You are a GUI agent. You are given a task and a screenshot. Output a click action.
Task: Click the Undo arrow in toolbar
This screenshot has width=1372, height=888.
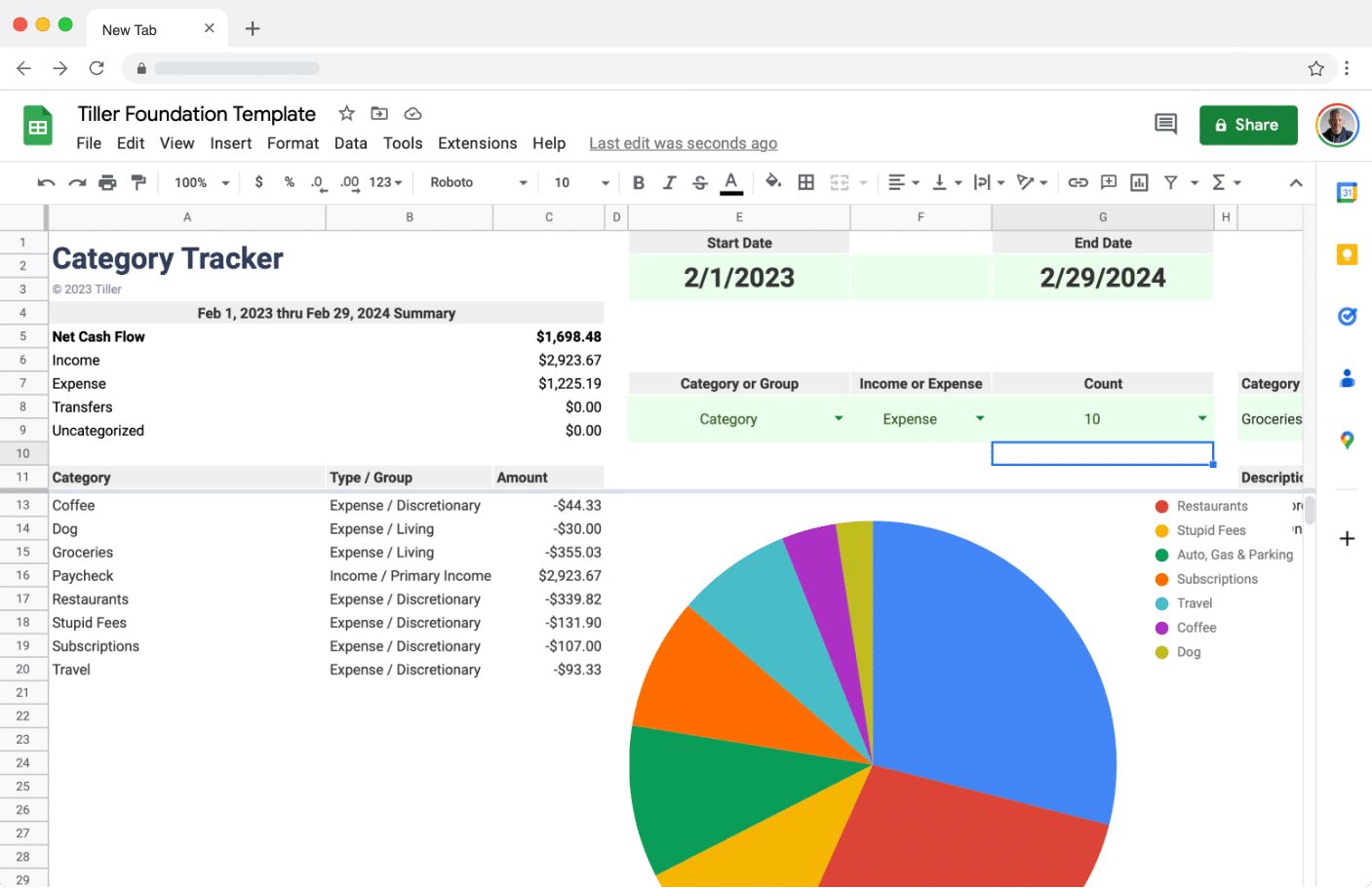pyautogui.click(x=46, y=182)
